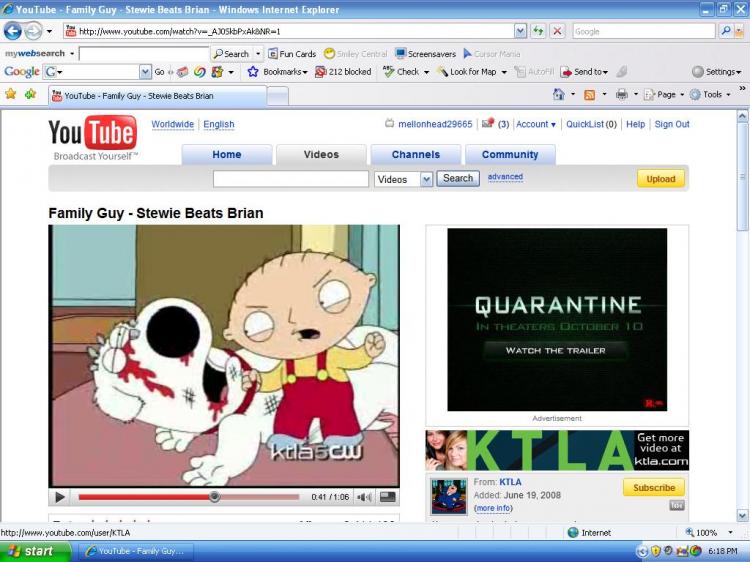This screenshot has height=562, width=750.
Task: Click the Sign Out link
Action: tap(672, 124)
